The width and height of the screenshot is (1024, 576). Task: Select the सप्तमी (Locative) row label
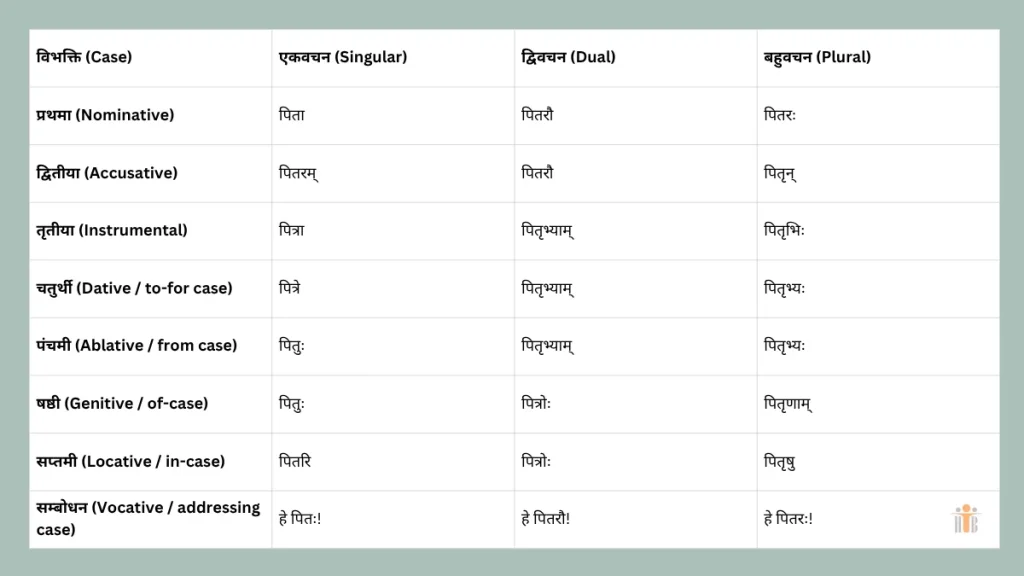tap(131, 462)
